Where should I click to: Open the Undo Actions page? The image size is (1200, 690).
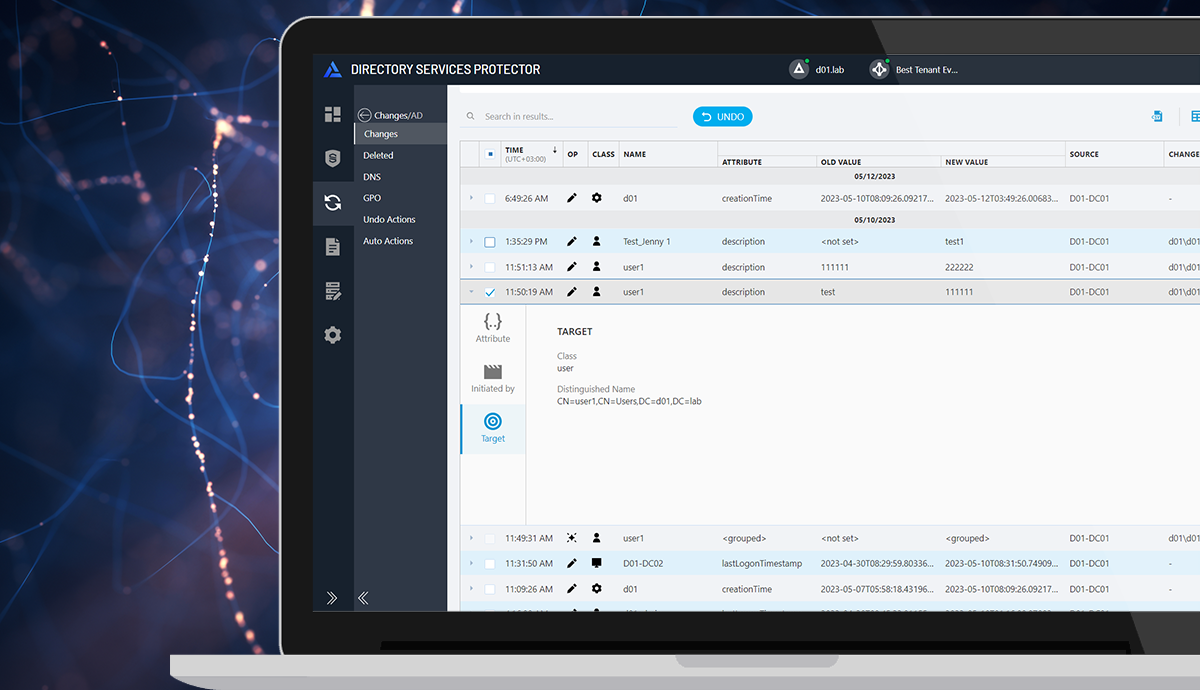[389, 219]
